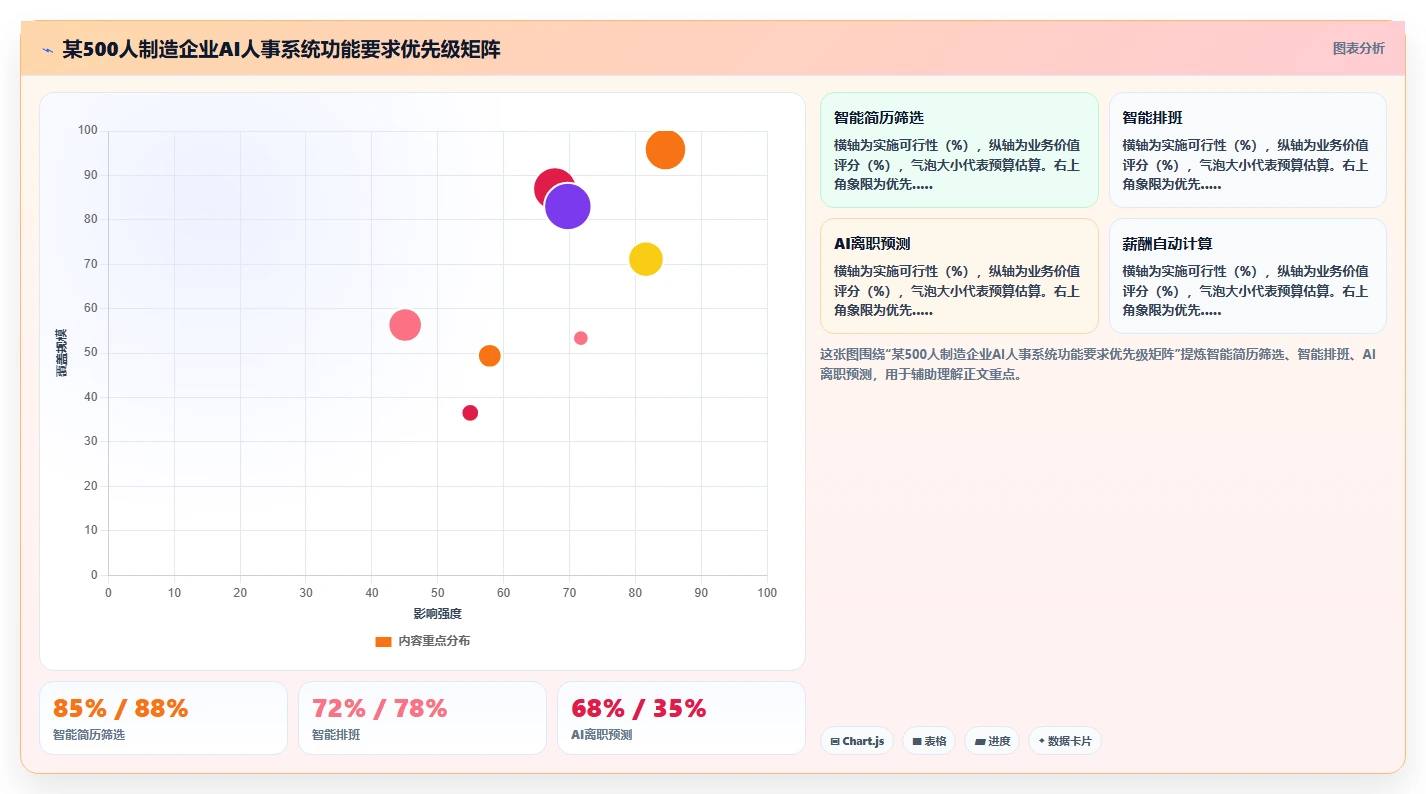Select the large purple bubble
The image size is (1426, 794).
point(568,206)
